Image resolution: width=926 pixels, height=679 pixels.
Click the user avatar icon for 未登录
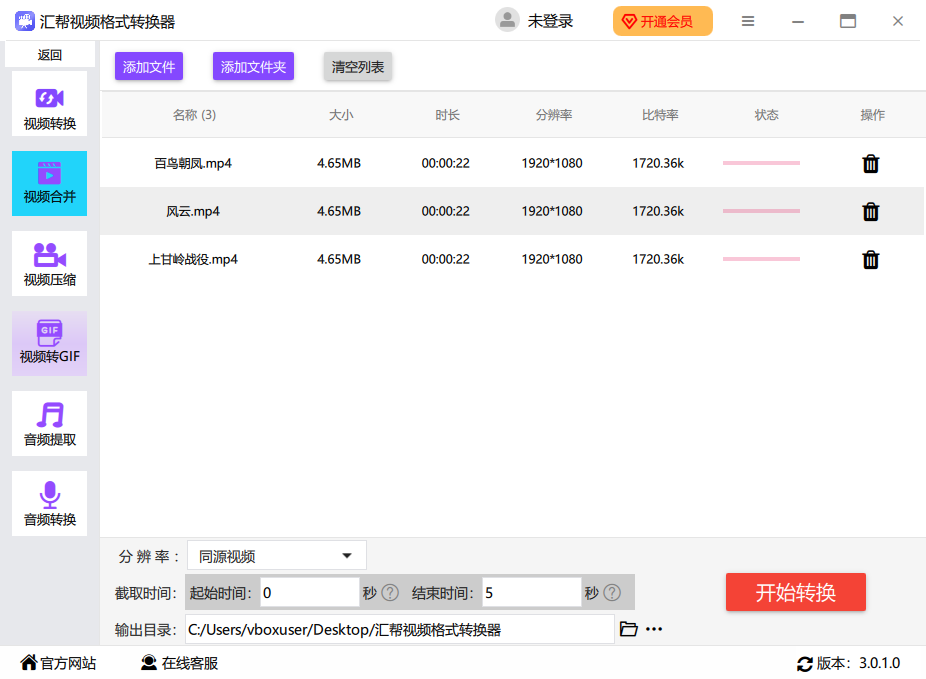(x=507, y=21)
